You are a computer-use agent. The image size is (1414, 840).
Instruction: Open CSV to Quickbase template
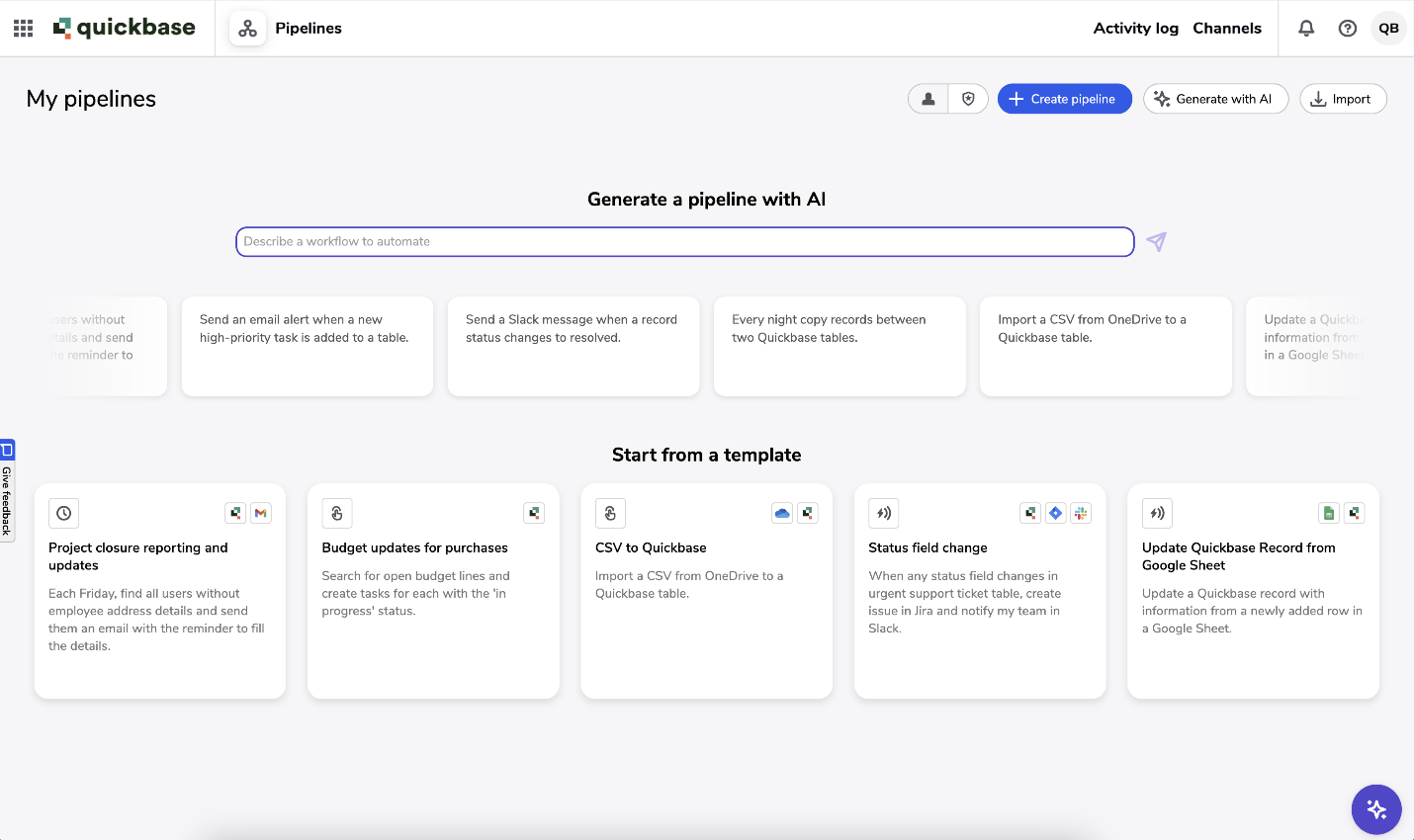point(706,591)
